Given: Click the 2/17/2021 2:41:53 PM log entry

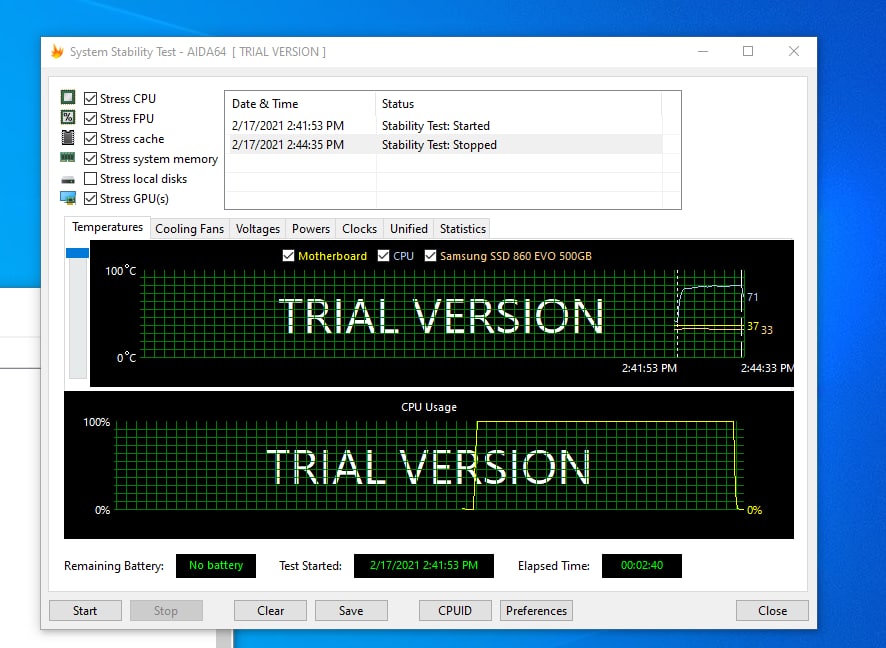Looking at the screenshot, I should click(288, 125).
